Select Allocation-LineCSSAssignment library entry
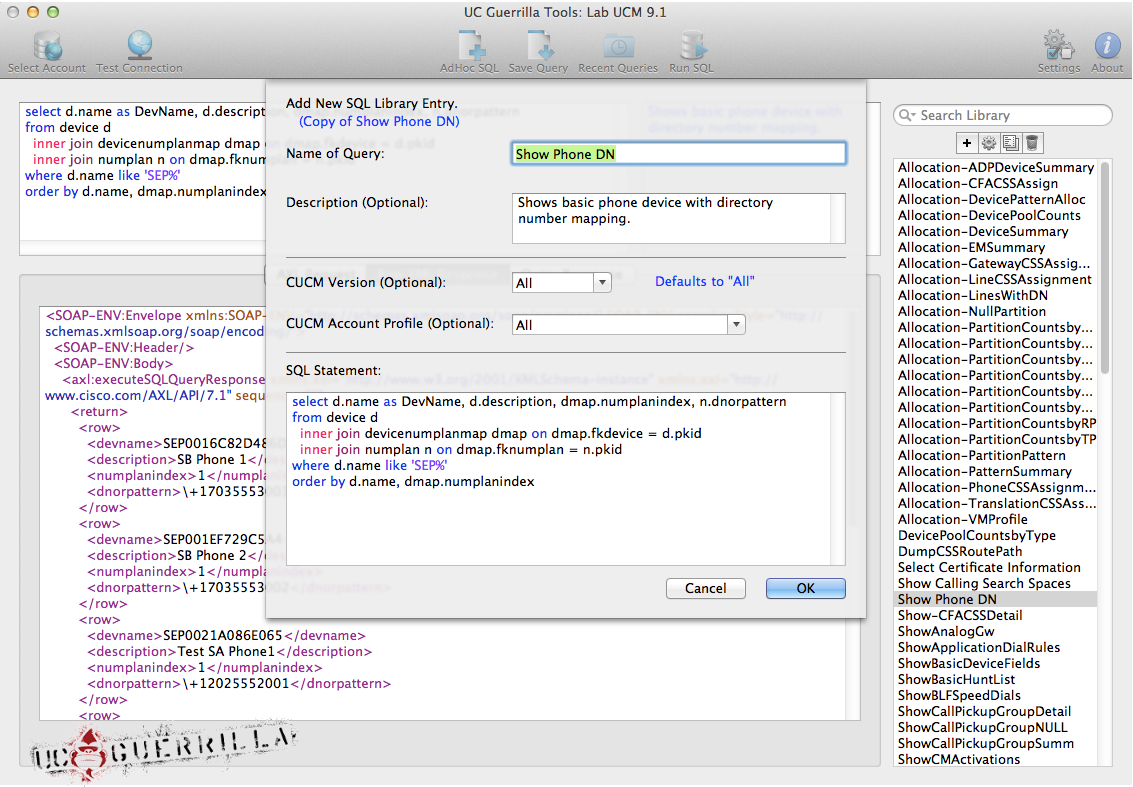 coord(996,280)
